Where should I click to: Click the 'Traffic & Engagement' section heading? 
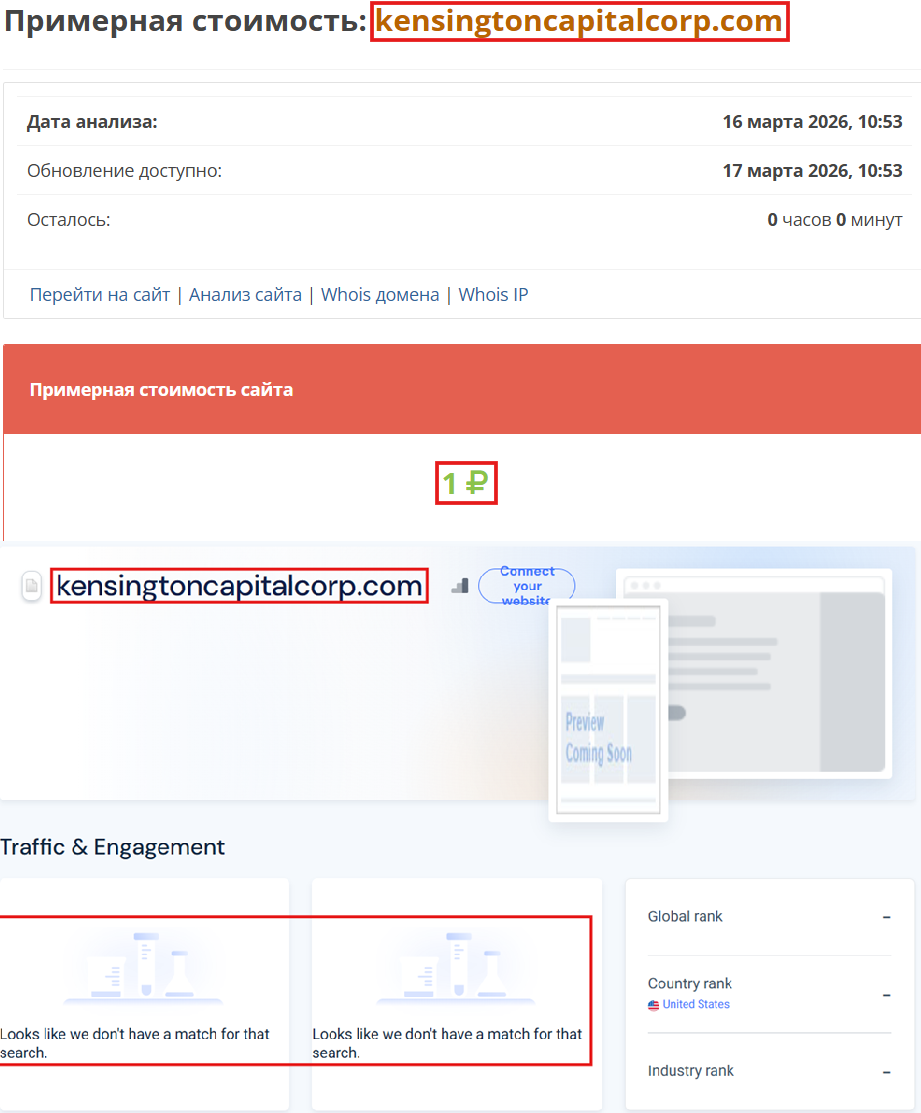point(112,846)
